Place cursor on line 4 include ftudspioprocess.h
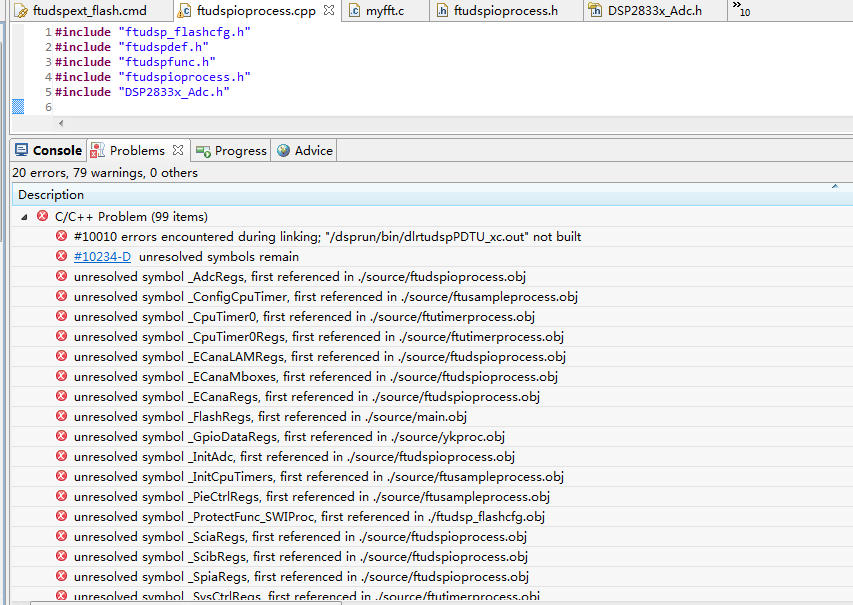 tap(153, 77)
